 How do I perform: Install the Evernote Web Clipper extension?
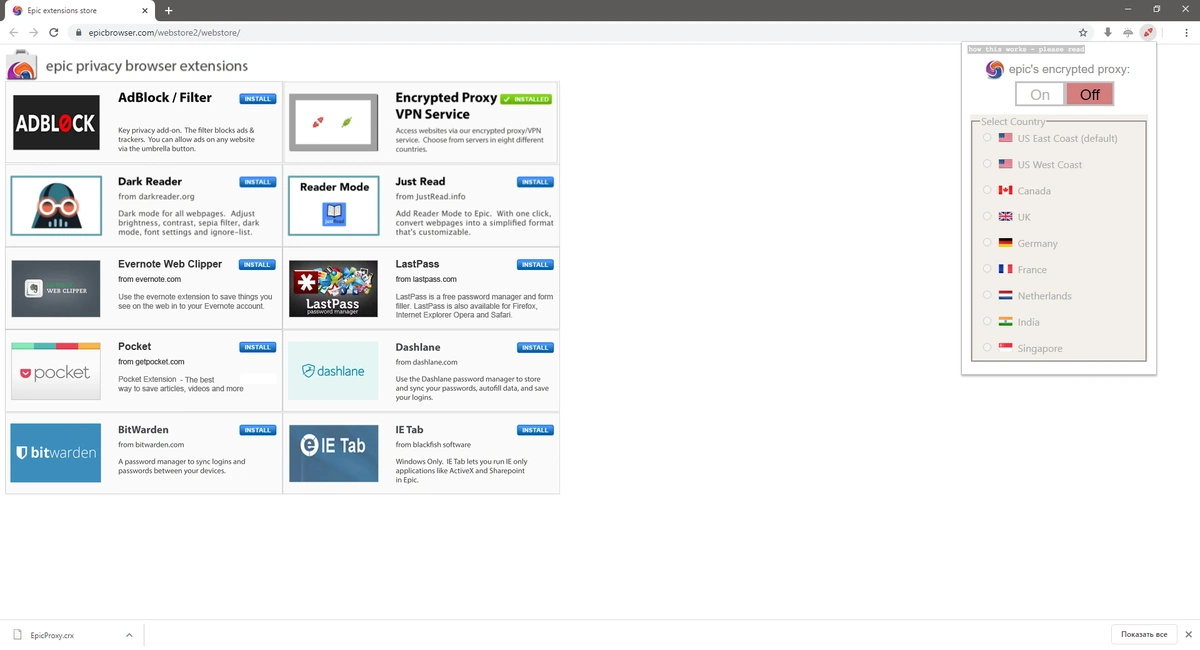[x=258, y=265]
